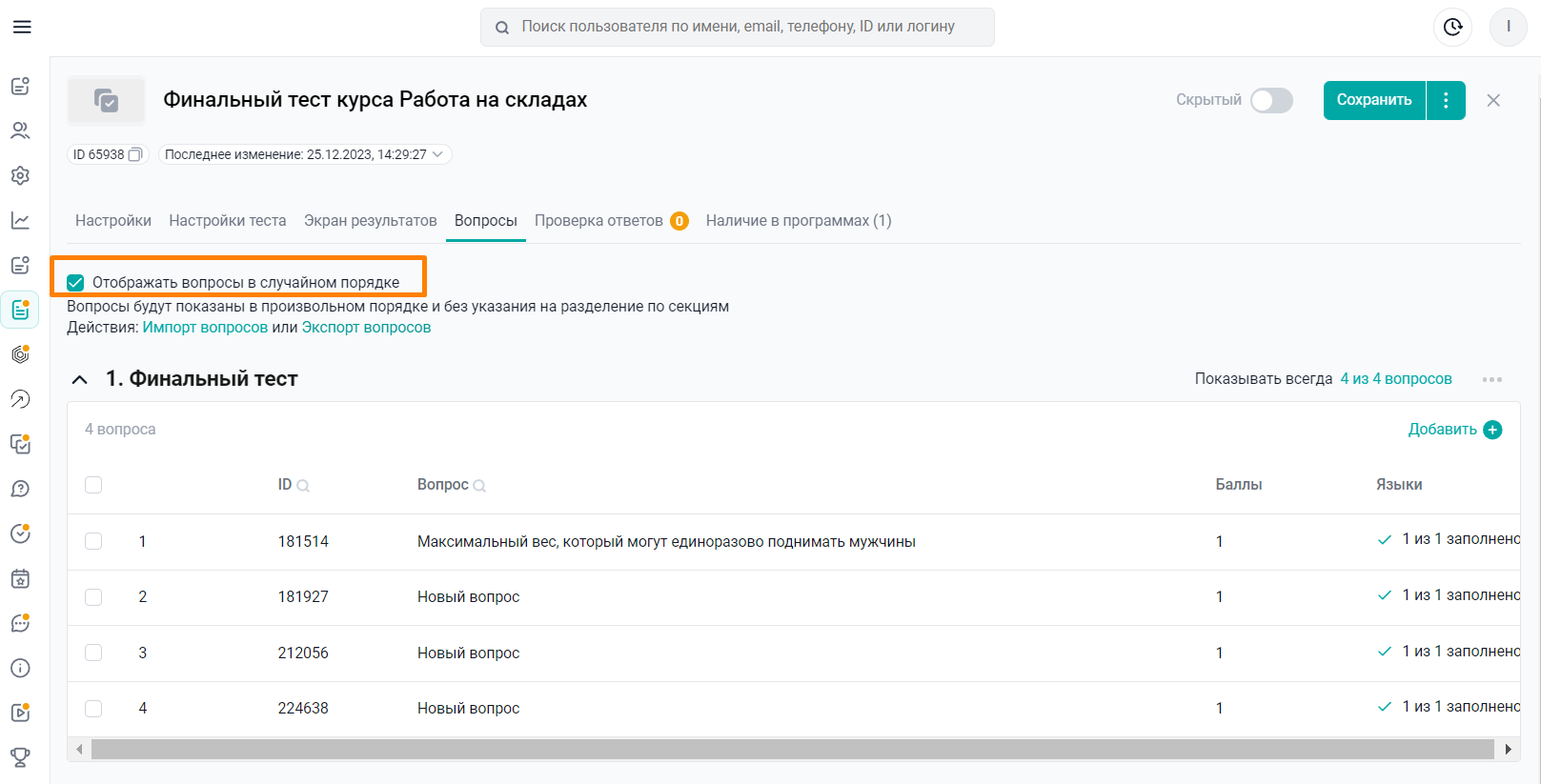Click the Экспорт вопросов link
This screenshot has width=1541, height=784.
pyautogui.click(x=366, y=328)
